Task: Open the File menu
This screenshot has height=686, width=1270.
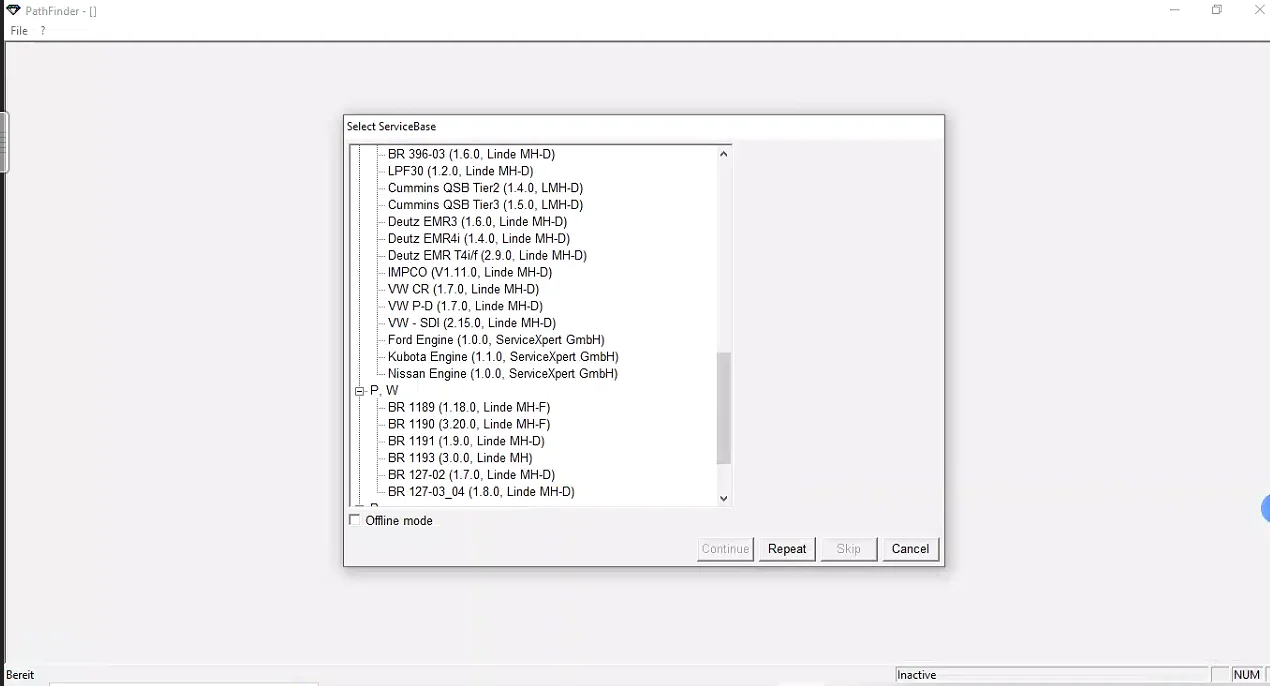Action: (x=19, y=31)
